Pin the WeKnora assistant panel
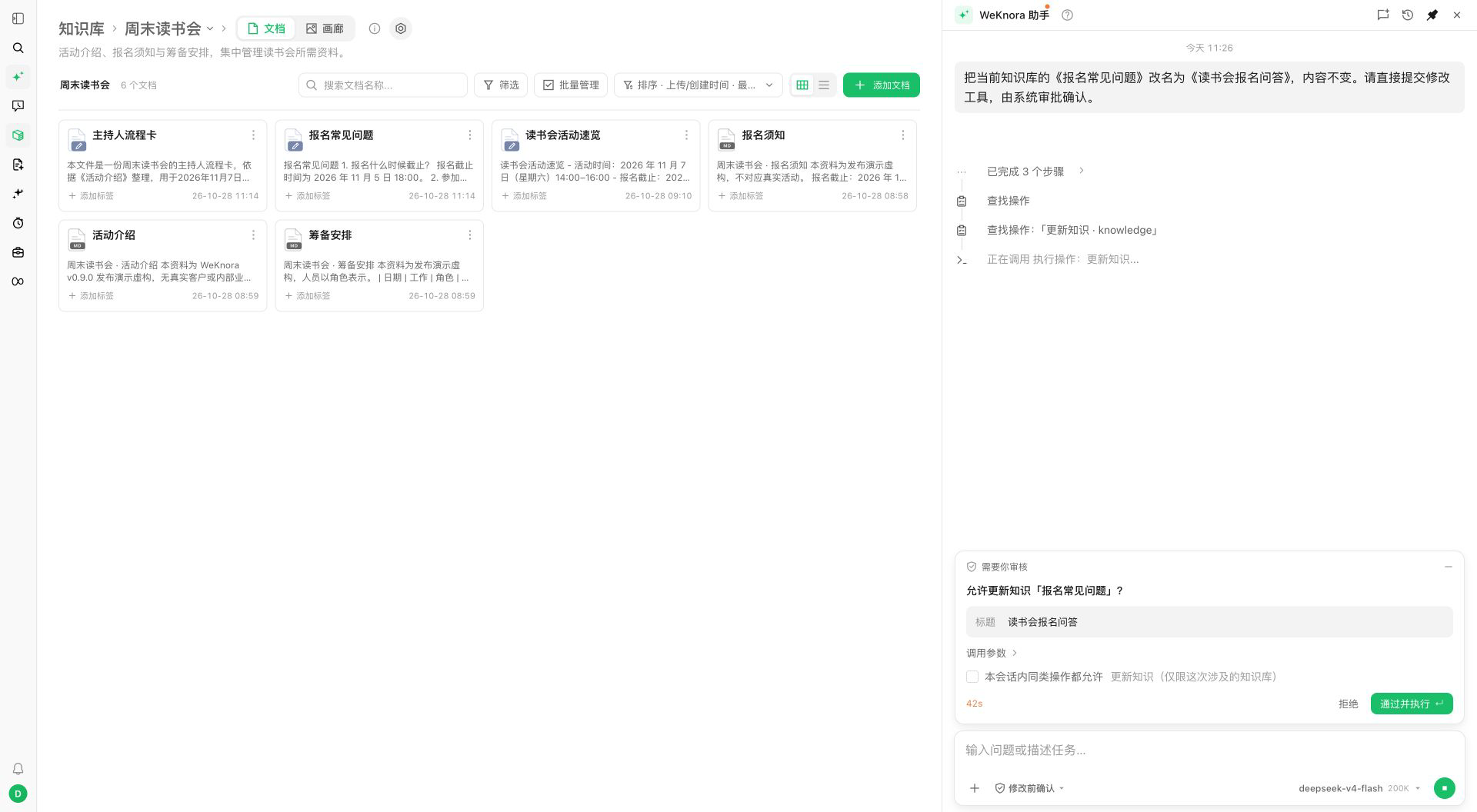The height and width of the screenshot is (812, 1477). [1432, 15]
